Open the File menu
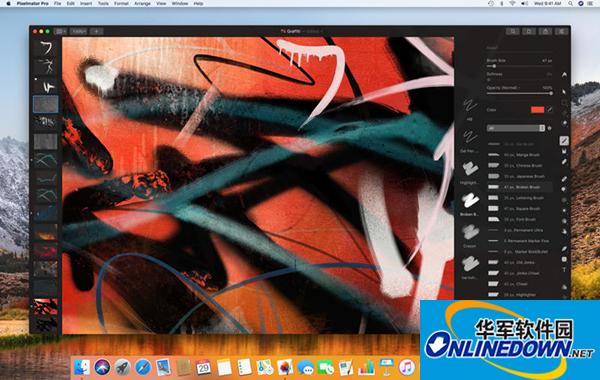Screen dimensions: 600x380 coord(57,3)
